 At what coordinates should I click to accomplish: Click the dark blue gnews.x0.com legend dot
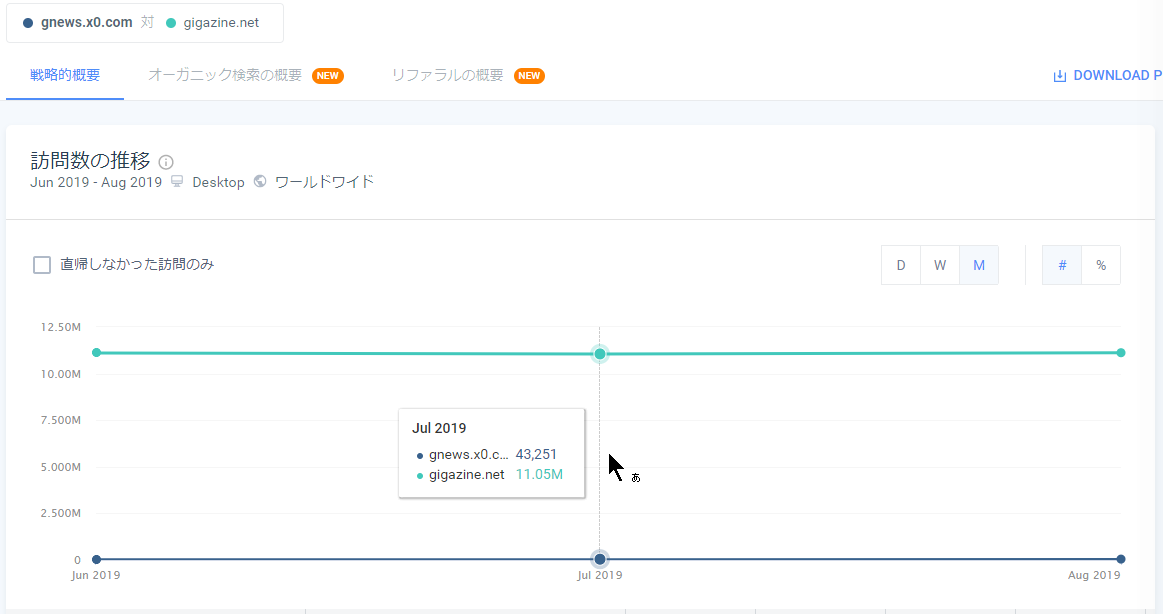point(27,23)
